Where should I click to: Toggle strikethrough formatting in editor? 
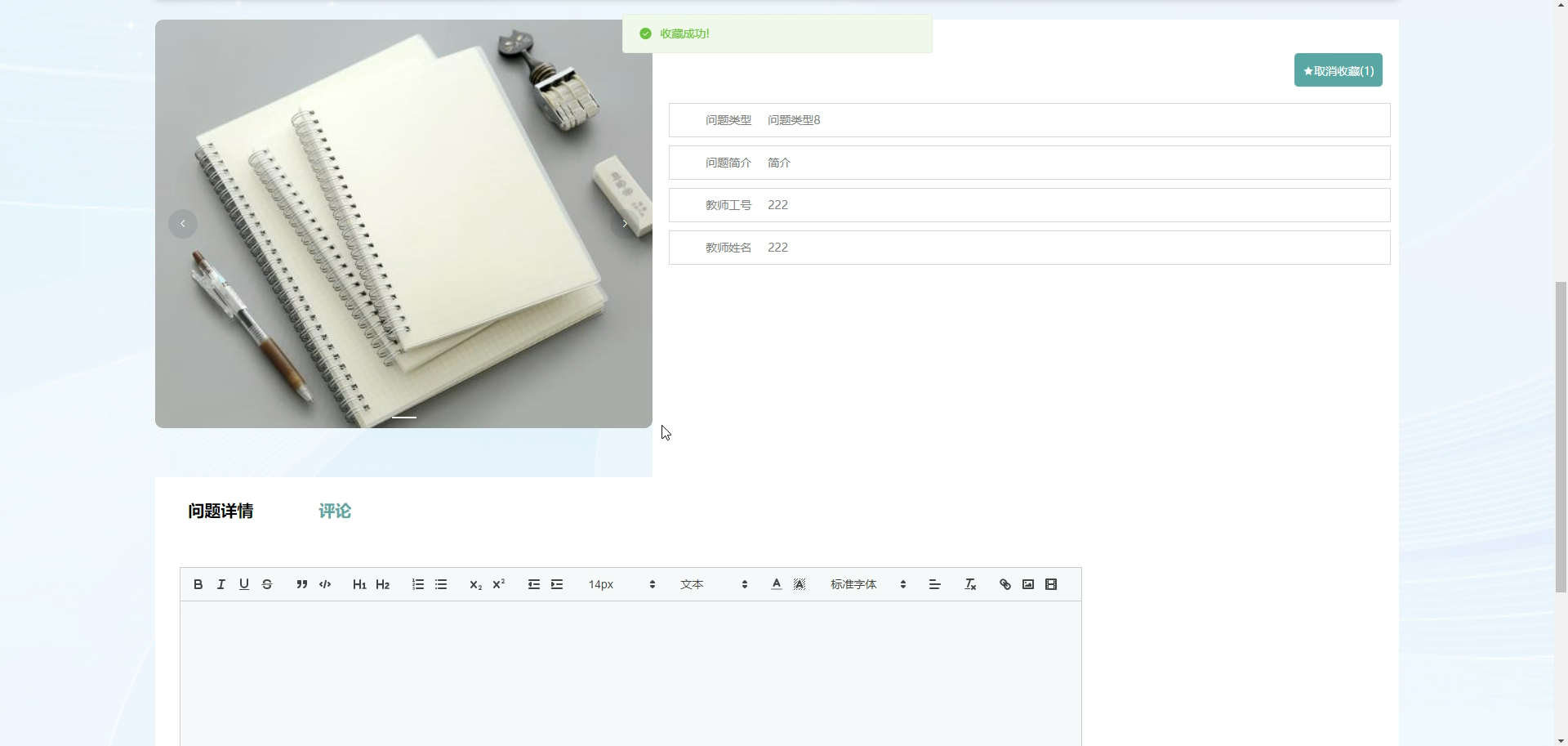click(266, 584)
